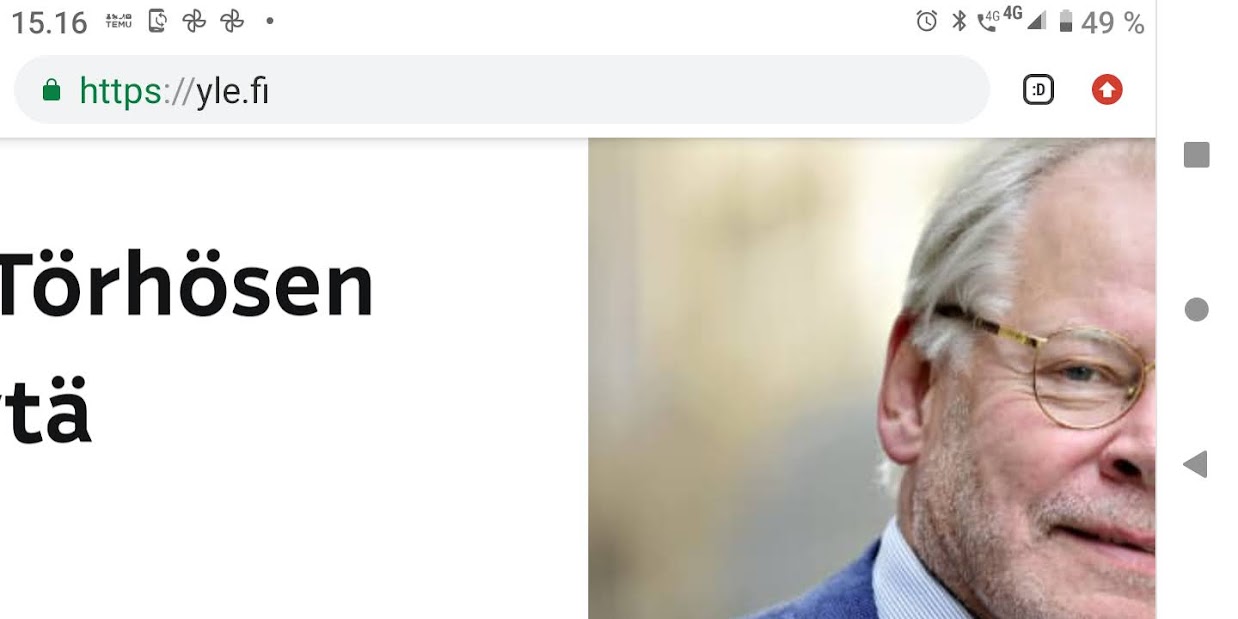
Task: Tap the 49 % battery percentage
Action: point(1112,22)
